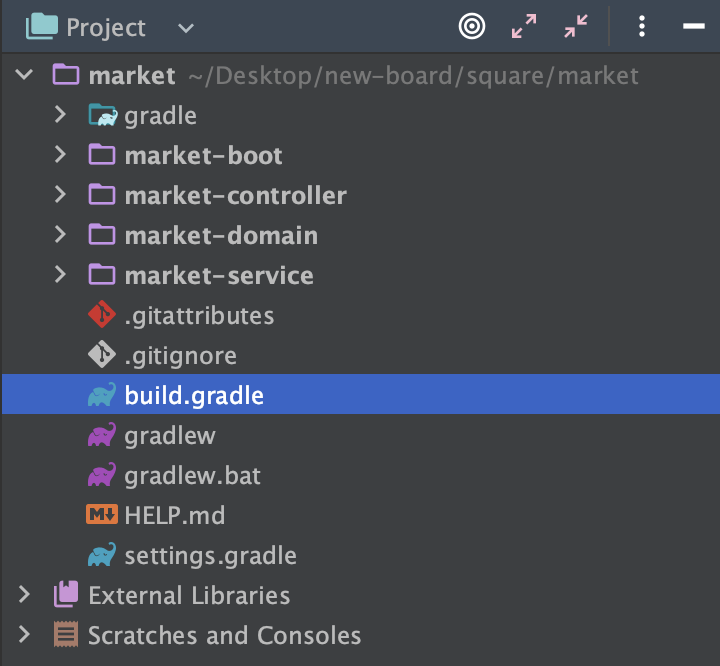Click the gradle folder elephant icon
This screenshot has height=666, width=720.
click(102, 114)
